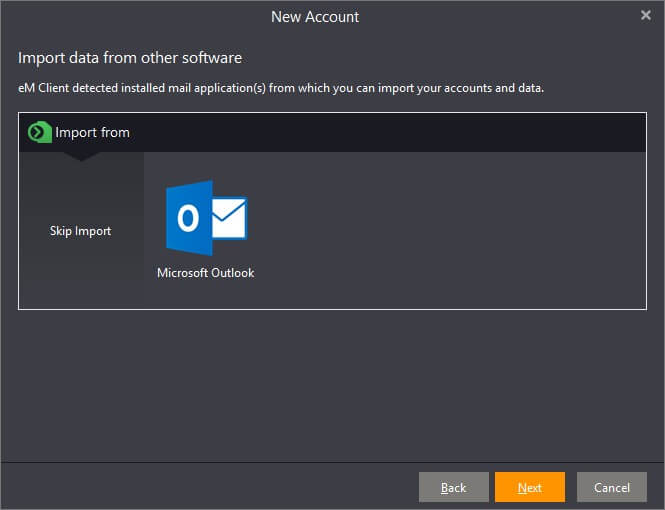Cancel the New Account wizard
Viewport: 665px width, 510px height.
612,487
